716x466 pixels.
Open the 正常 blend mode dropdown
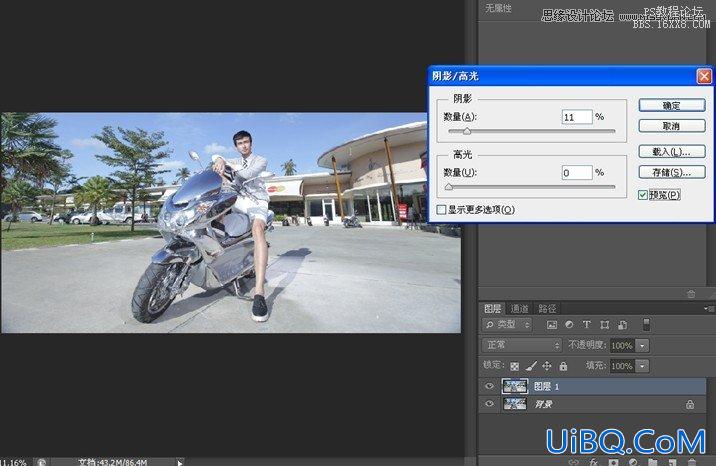pyautogui.click(x=521, y=345)
